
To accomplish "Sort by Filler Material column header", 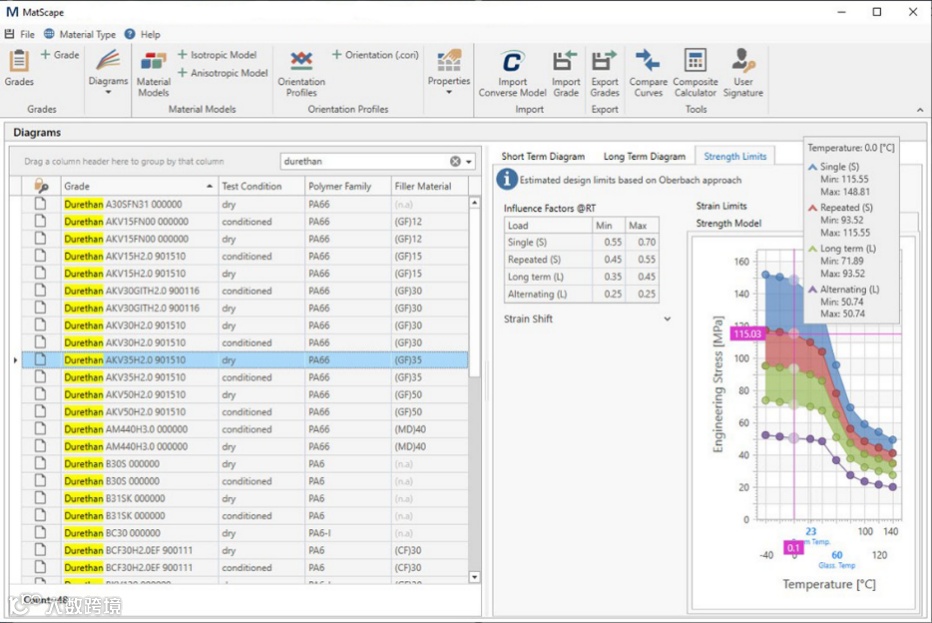I will [429, 186].
